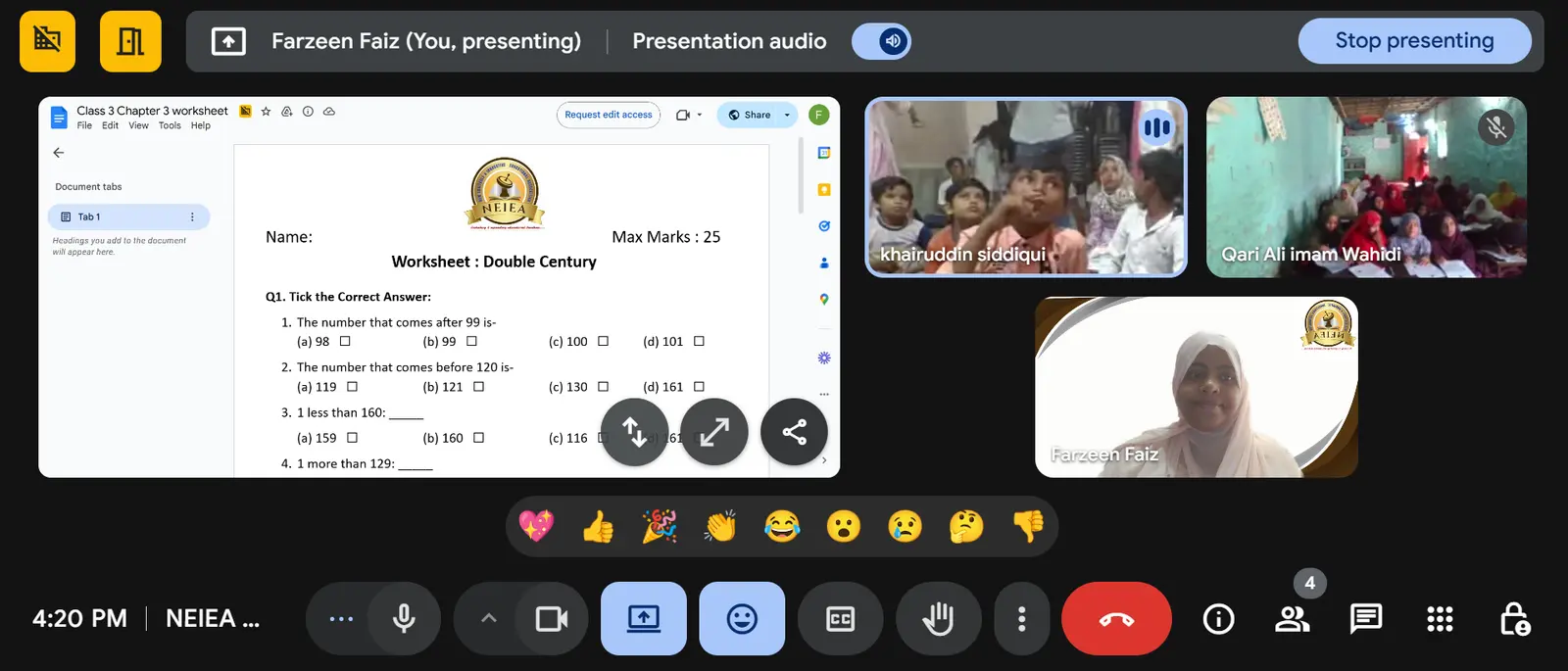Open more options menu in call controls
This screenshot has width=1568, height=671.
(1021, 618)
